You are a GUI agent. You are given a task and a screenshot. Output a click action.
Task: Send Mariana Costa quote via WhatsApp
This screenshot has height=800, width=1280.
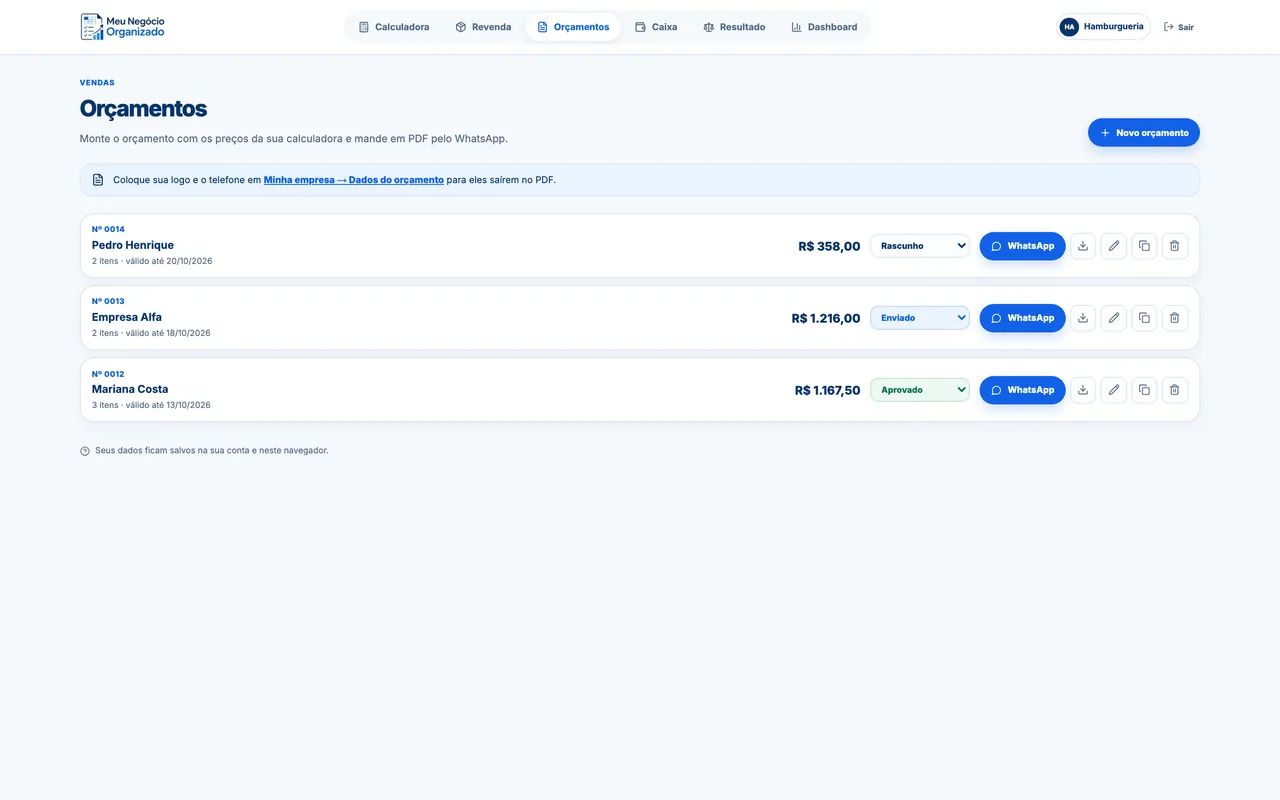(x=1022, y=390)
